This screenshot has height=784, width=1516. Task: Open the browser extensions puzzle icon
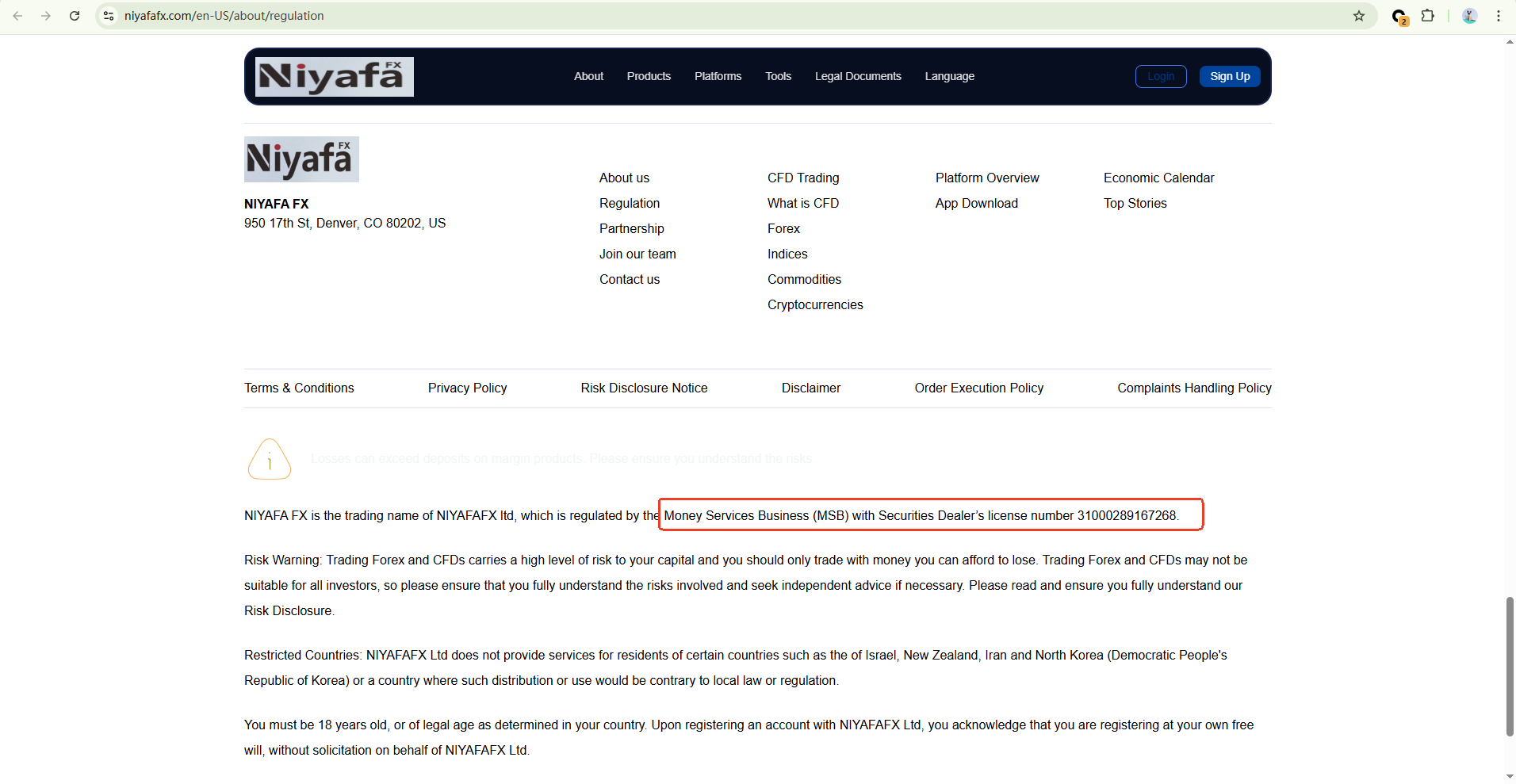click(x=1427, y=16)
